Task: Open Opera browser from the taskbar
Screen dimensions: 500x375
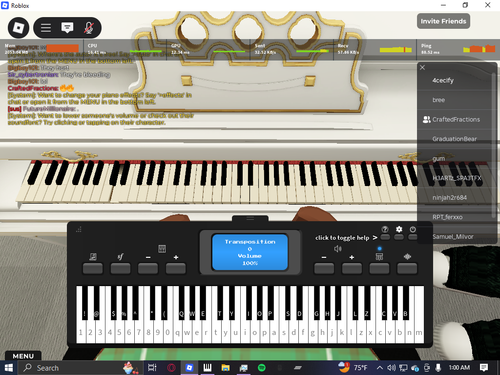Action: (x=171, y=368)
